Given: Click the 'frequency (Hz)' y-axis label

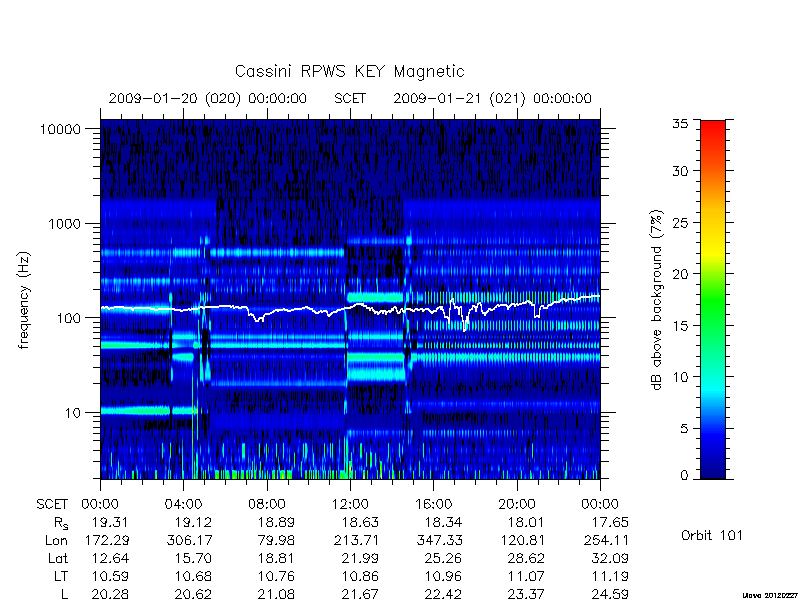Looking at the screenshot, I should 24,300.
